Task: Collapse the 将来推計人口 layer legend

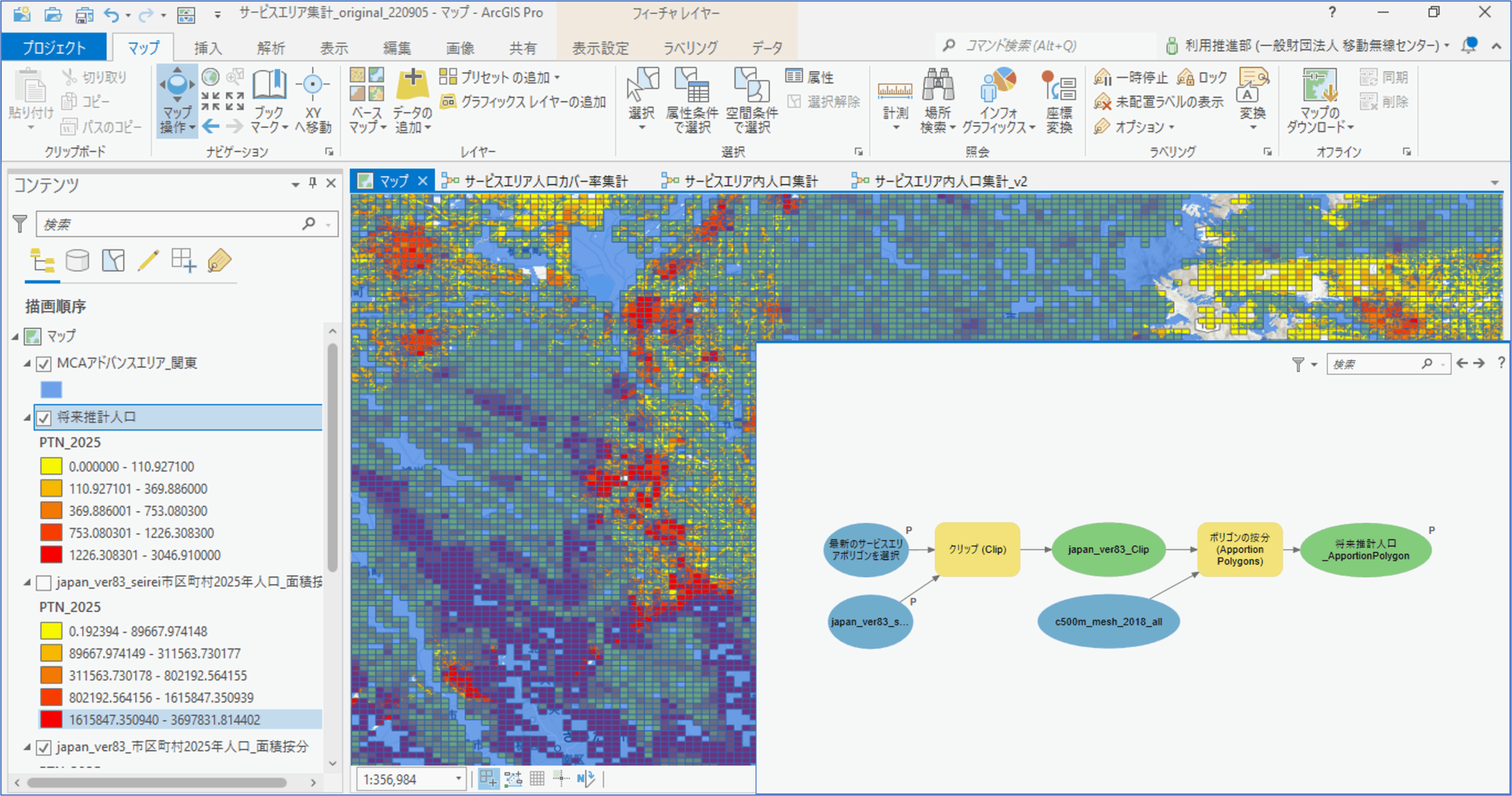Action: point(27,418)
